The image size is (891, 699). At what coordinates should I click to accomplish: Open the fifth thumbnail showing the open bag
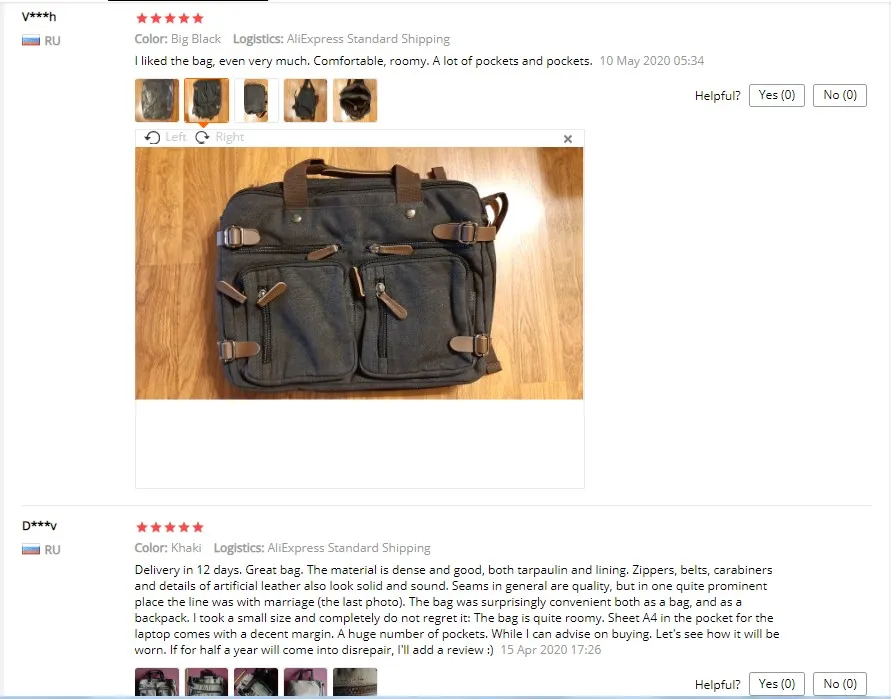(x=355, y=101)
